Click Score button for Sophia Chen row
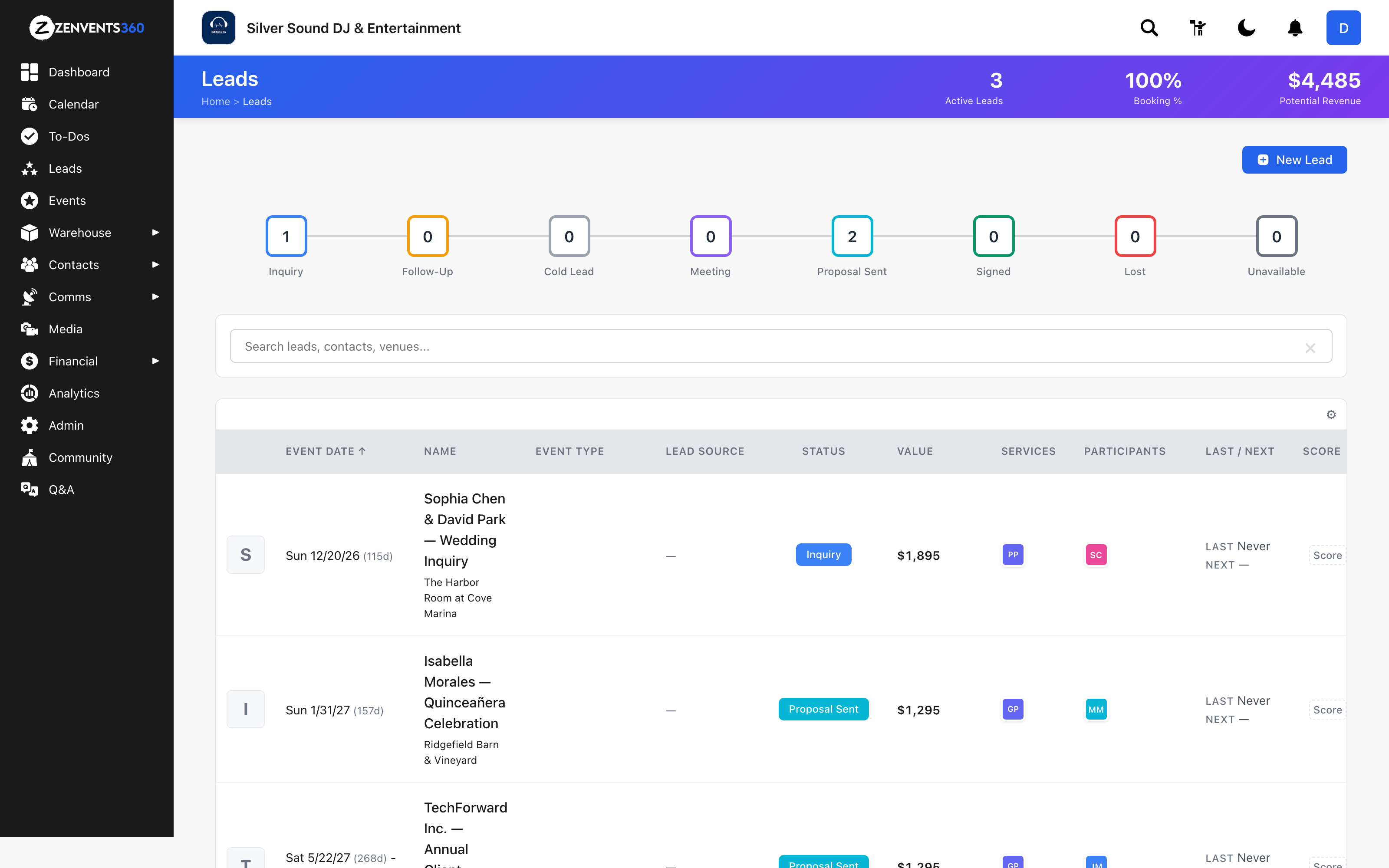Screen dimensions: 1389x868 coord(1327,555)
